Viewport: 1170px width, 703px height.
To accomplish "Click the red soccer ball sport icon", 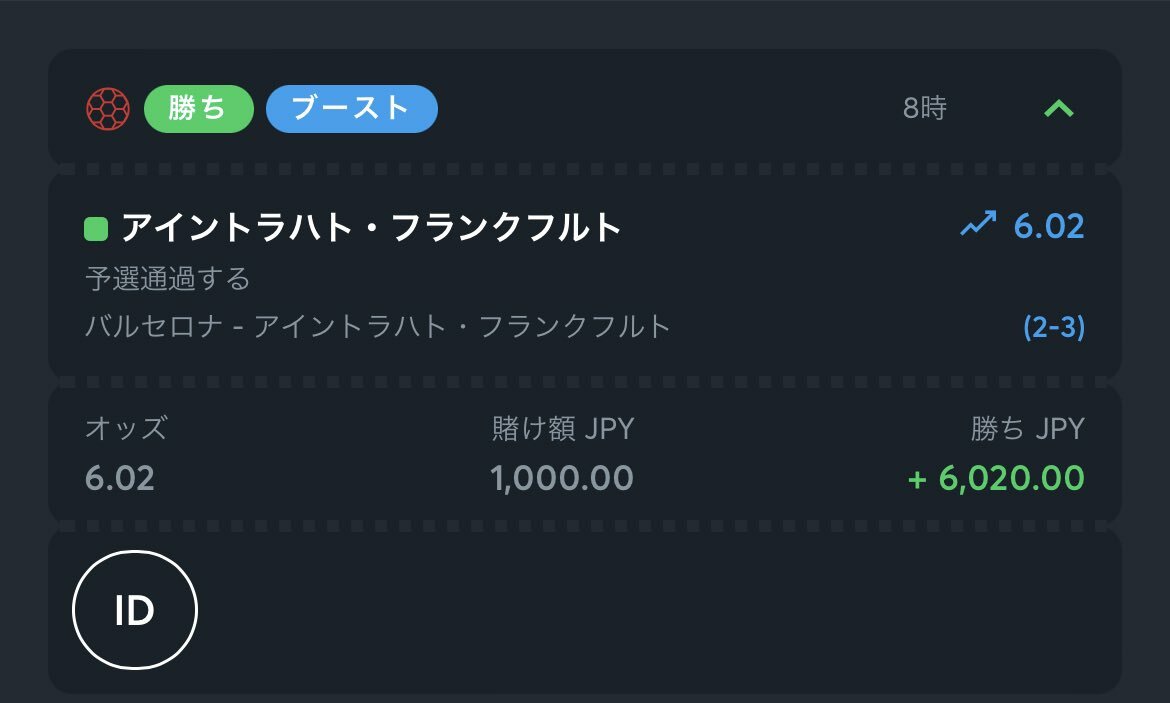I will tap(108, 109).
